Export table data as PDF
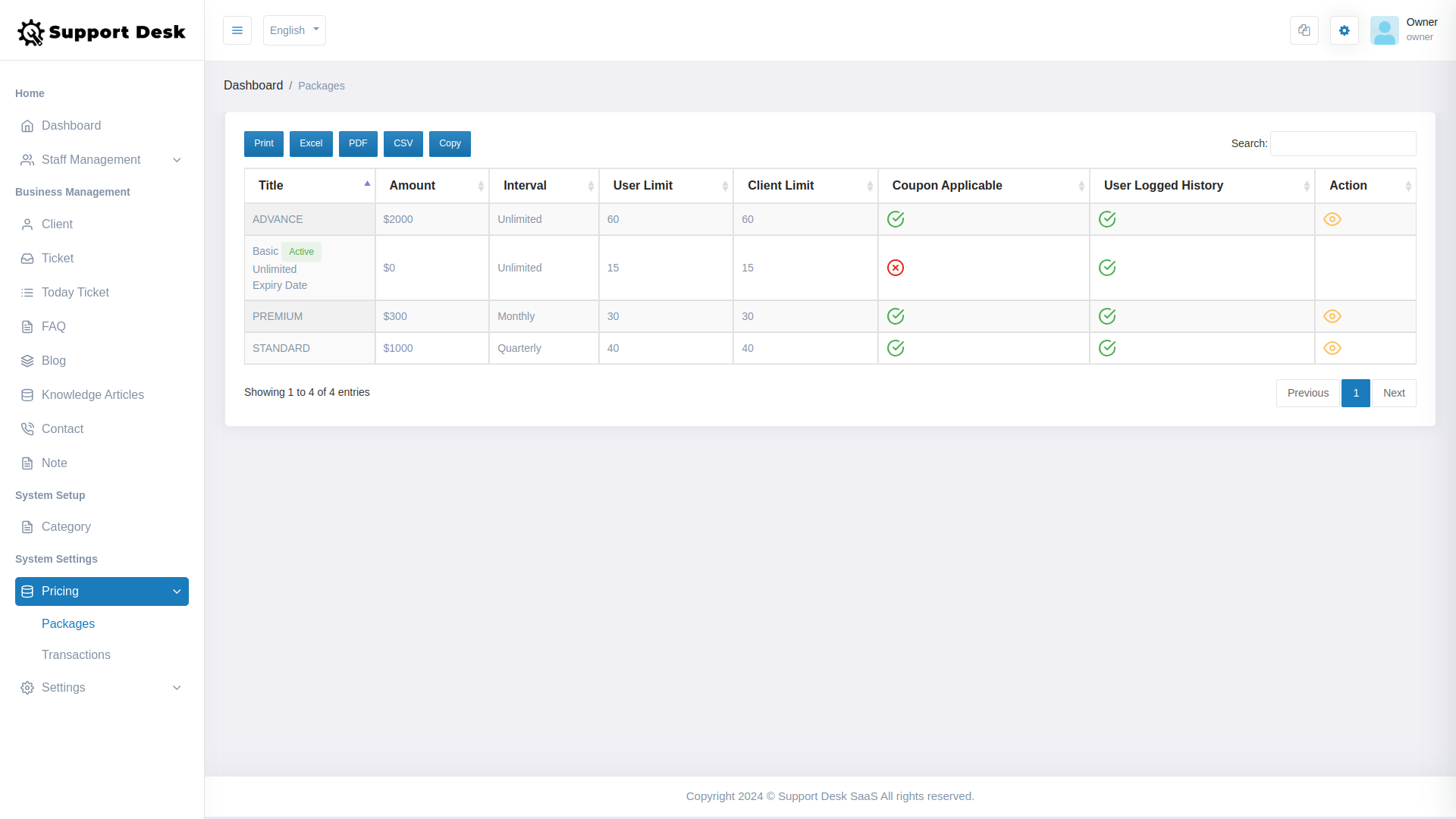1456x819 pixels. pyautogui.click(x=358, y=143)
